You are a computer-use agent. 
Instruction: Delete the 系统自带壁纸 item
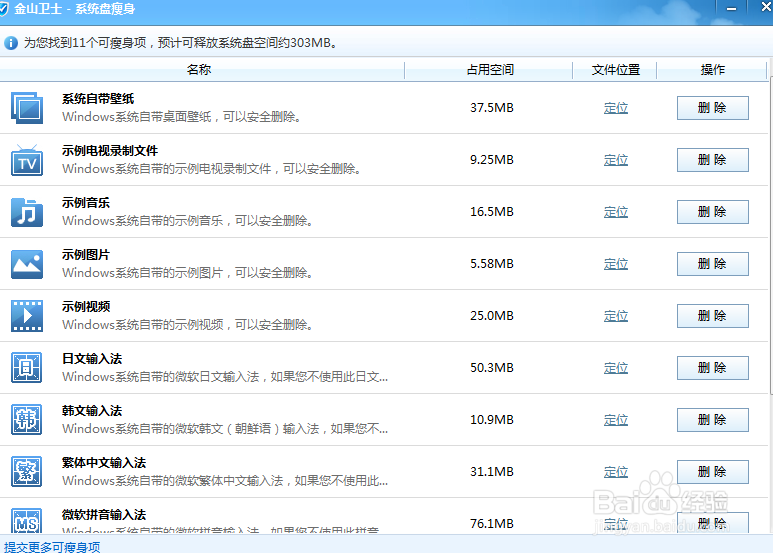click(x=712, y=108)
